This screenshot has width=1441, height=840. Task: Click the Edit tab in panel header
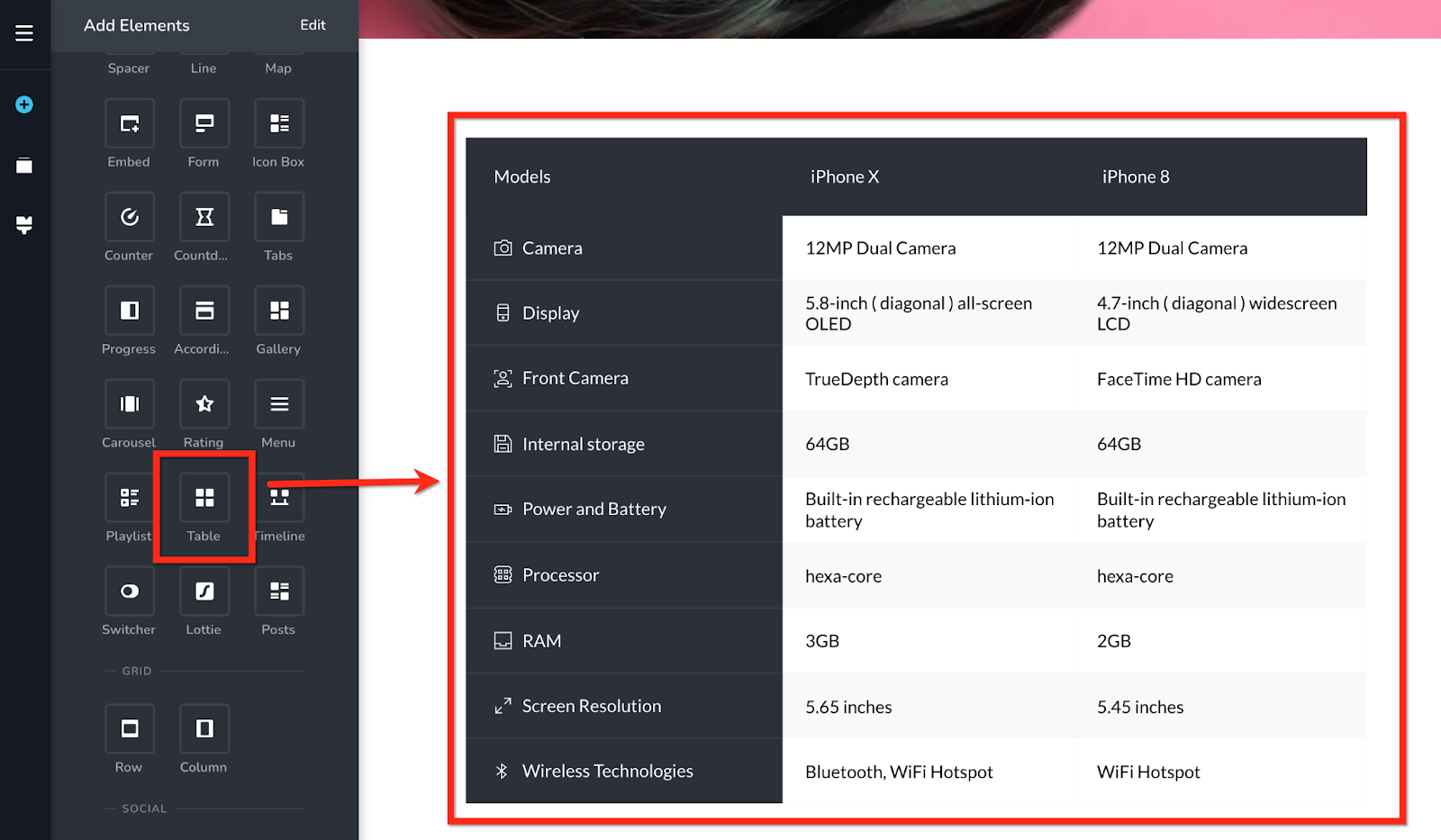(313, 25)
